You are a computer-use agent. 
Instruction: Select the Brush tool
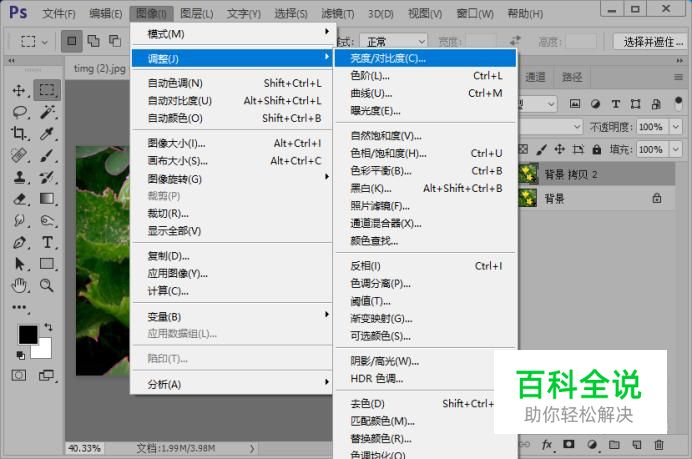tap(47, 155)
